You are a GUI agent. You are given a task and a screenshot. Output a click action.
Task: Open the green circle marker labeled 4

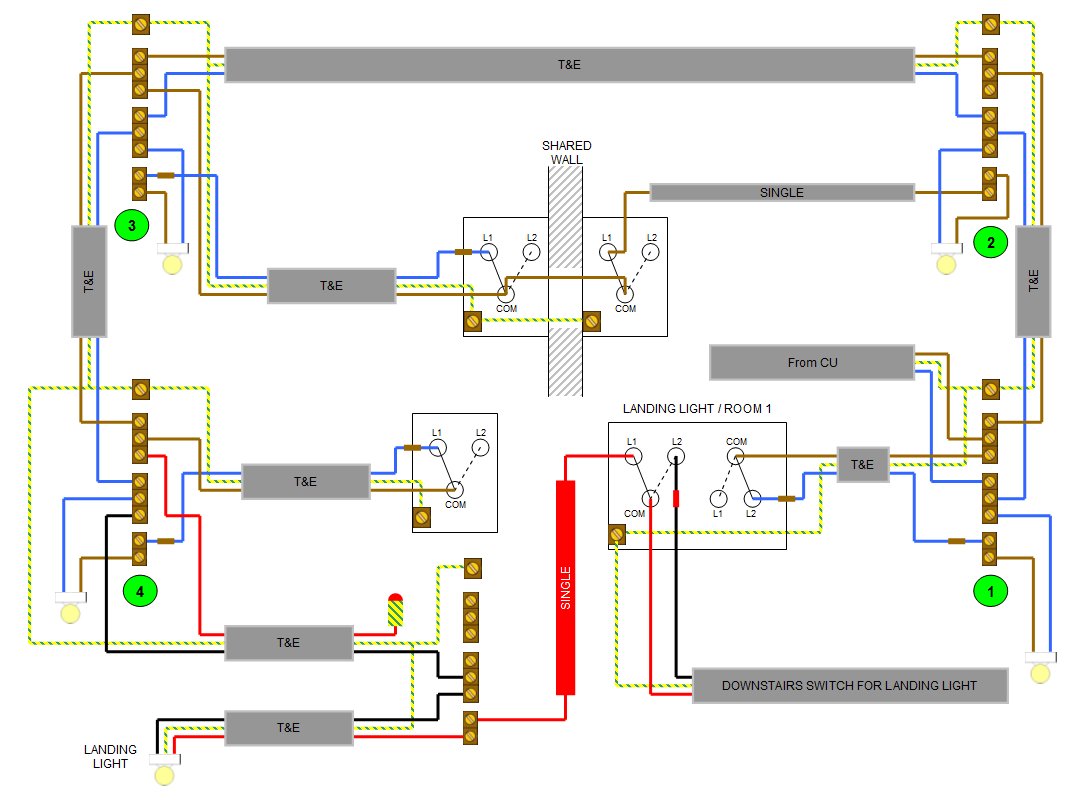coord(138,591)
